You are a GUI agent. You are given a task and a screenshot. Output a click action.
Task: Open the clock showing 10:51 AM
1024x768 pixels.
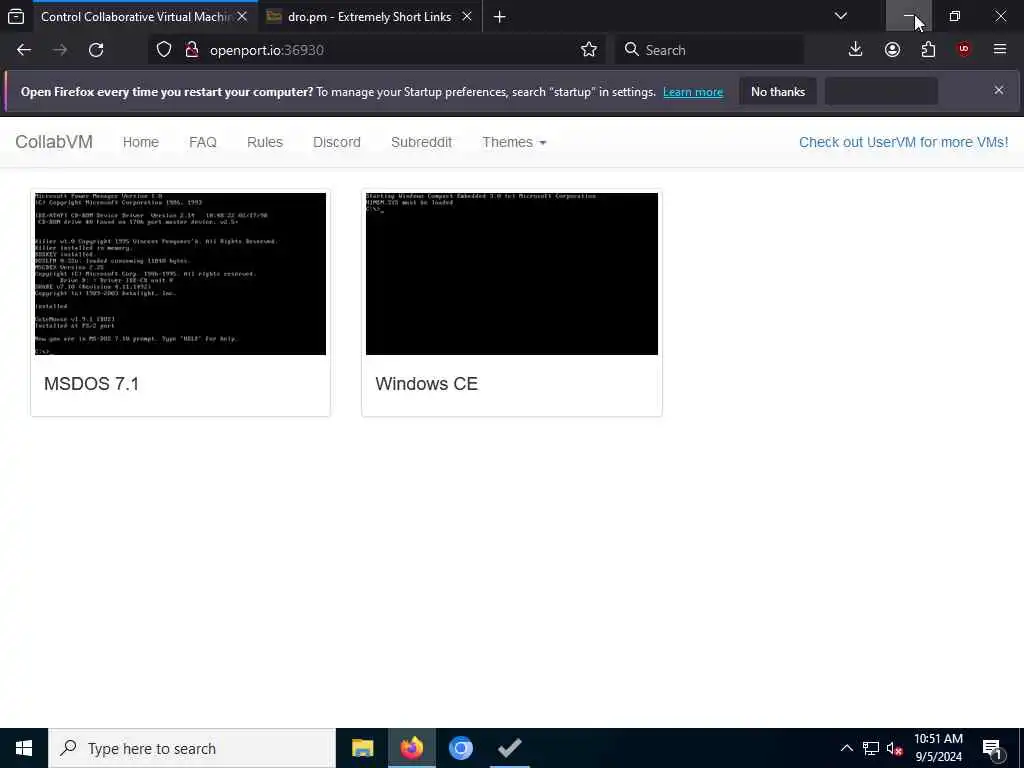pyautogui.click(x=938, y=748)
